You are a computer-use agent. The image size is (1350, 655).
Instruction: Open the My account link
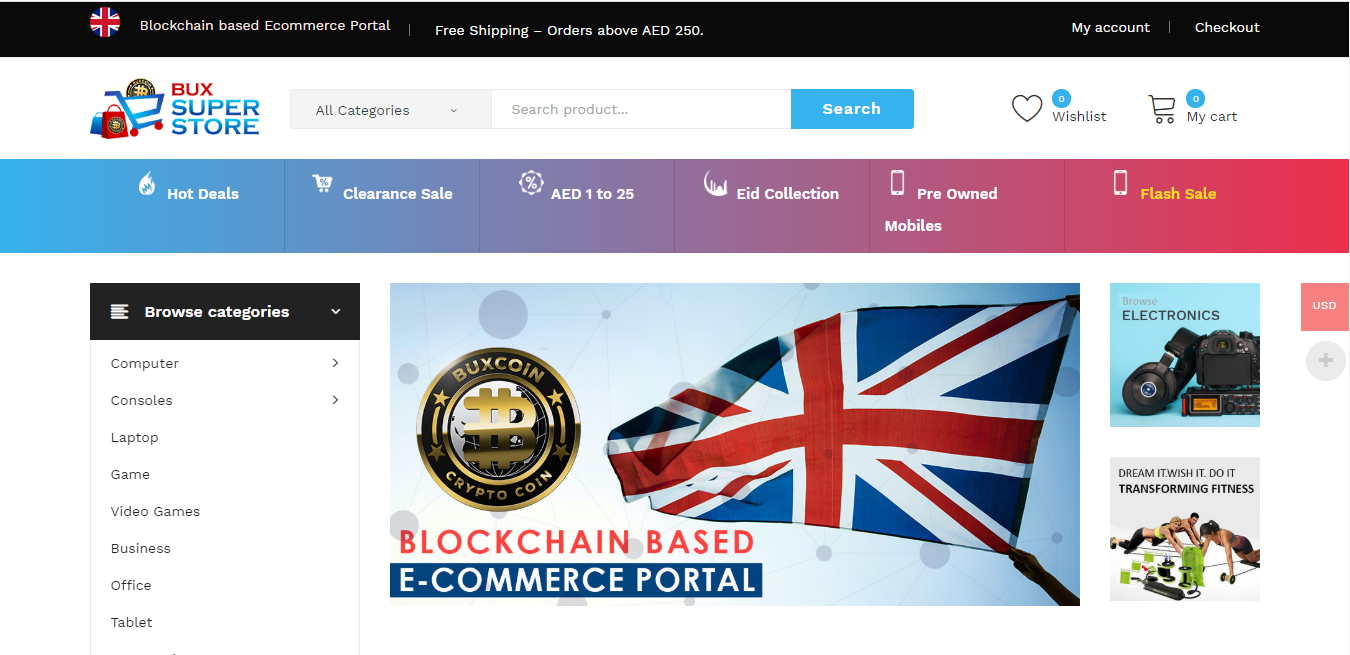click(x=1111, y=27)
